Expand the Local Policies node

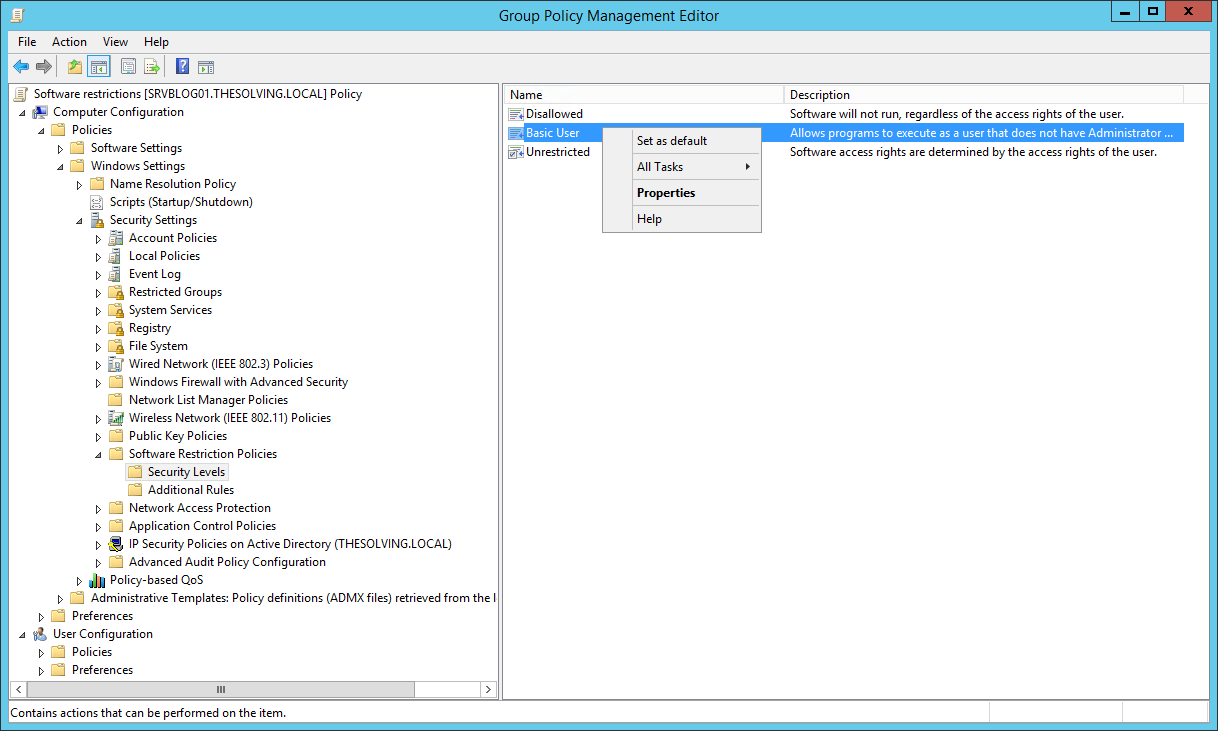click(x=98, y=257)
